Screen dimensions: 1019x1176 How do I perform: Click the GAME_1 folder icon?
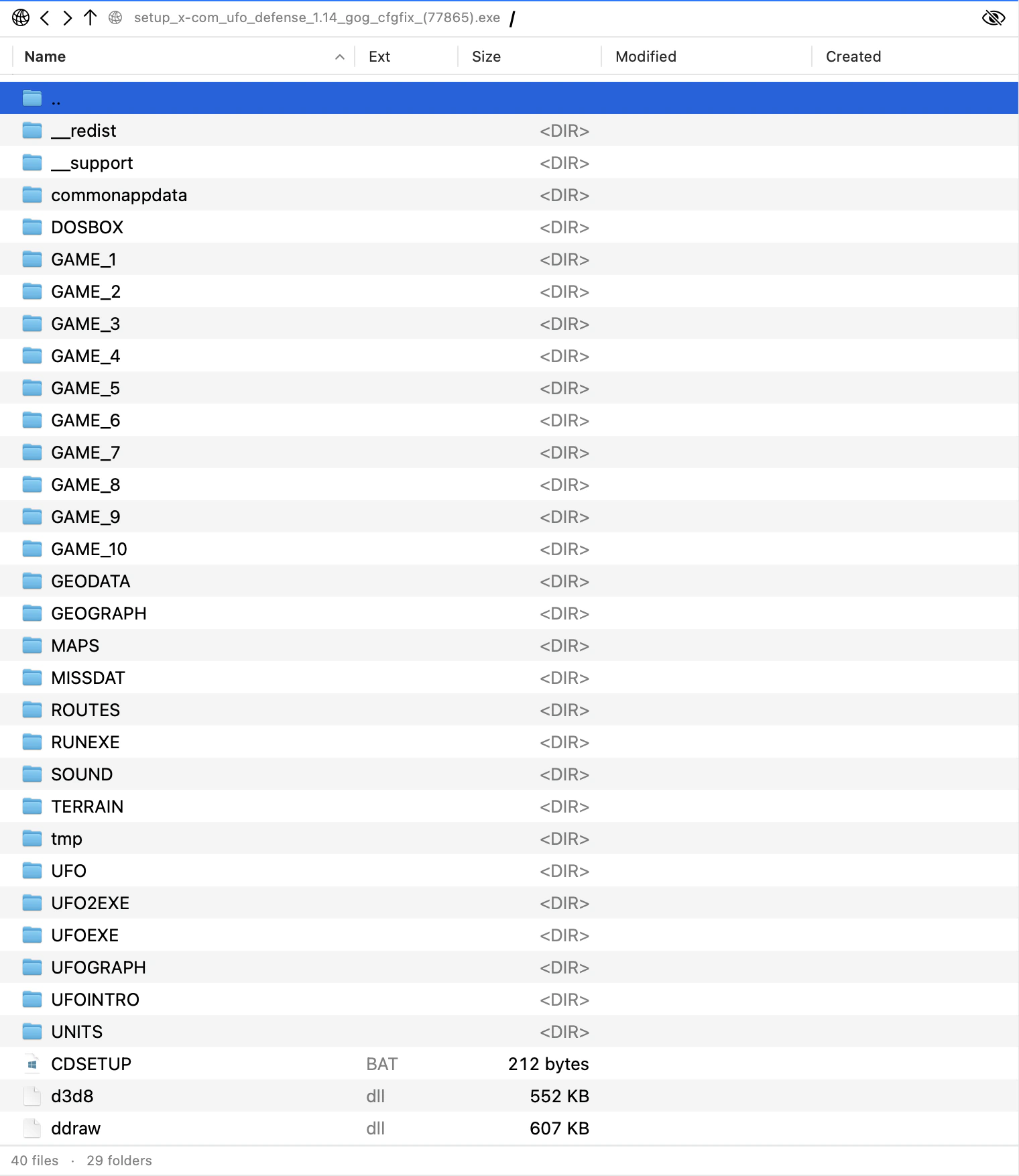click(32, 259)
